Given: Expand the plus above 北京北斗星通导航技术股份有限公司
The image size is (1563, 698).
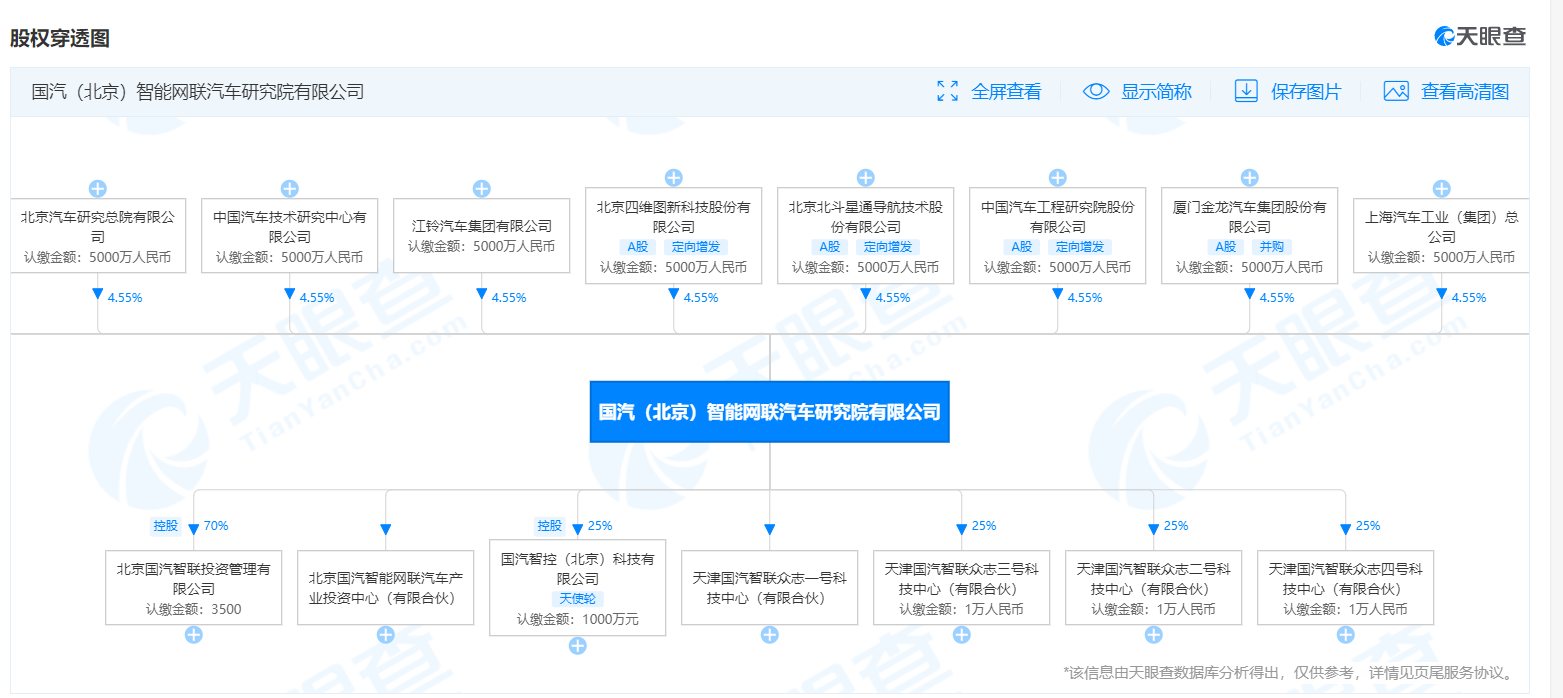Looking at the screenshot, I should tap(866, 178).
